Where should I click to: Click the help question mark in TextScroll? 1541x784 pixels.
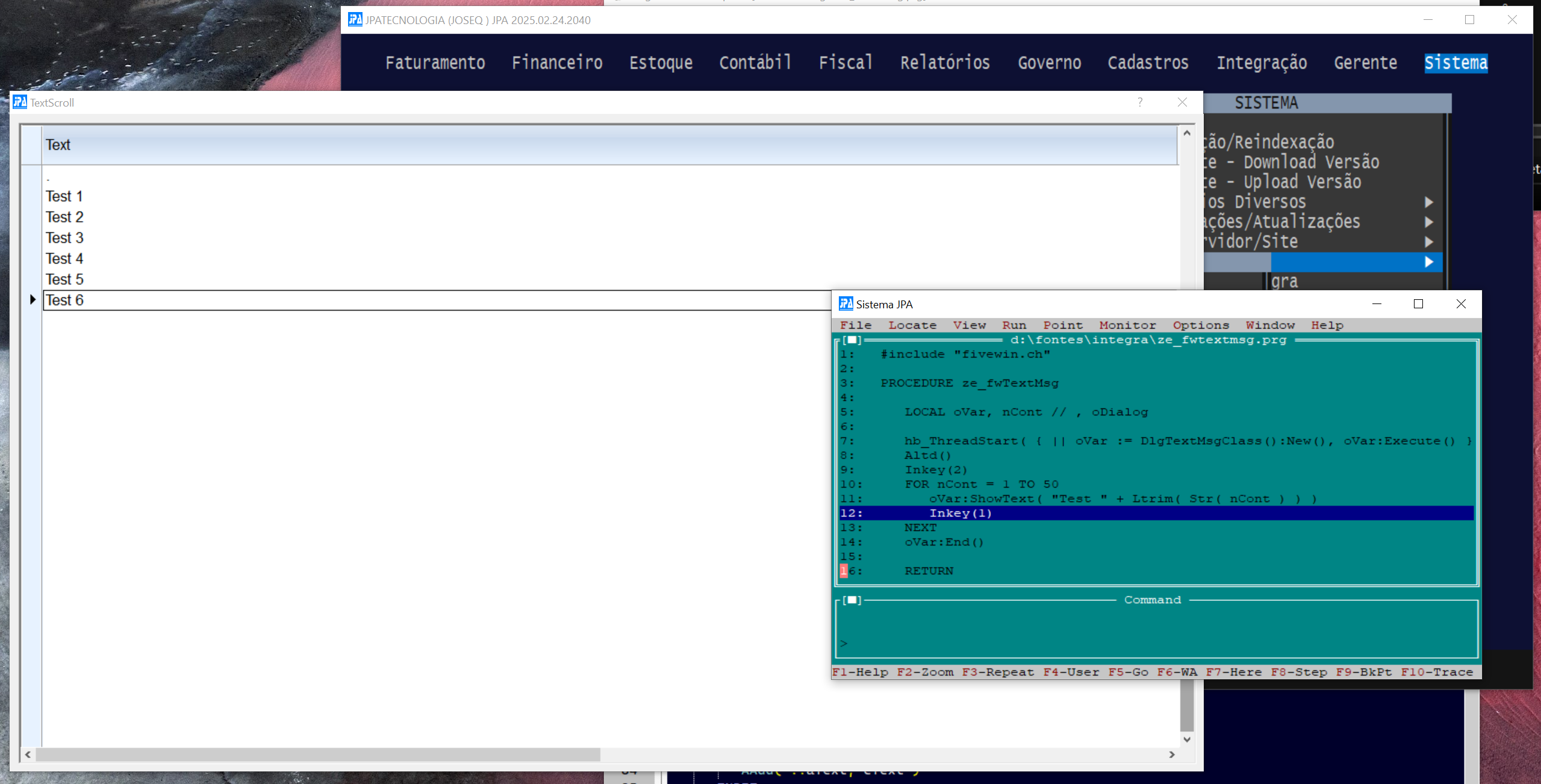click(1139, 102)
